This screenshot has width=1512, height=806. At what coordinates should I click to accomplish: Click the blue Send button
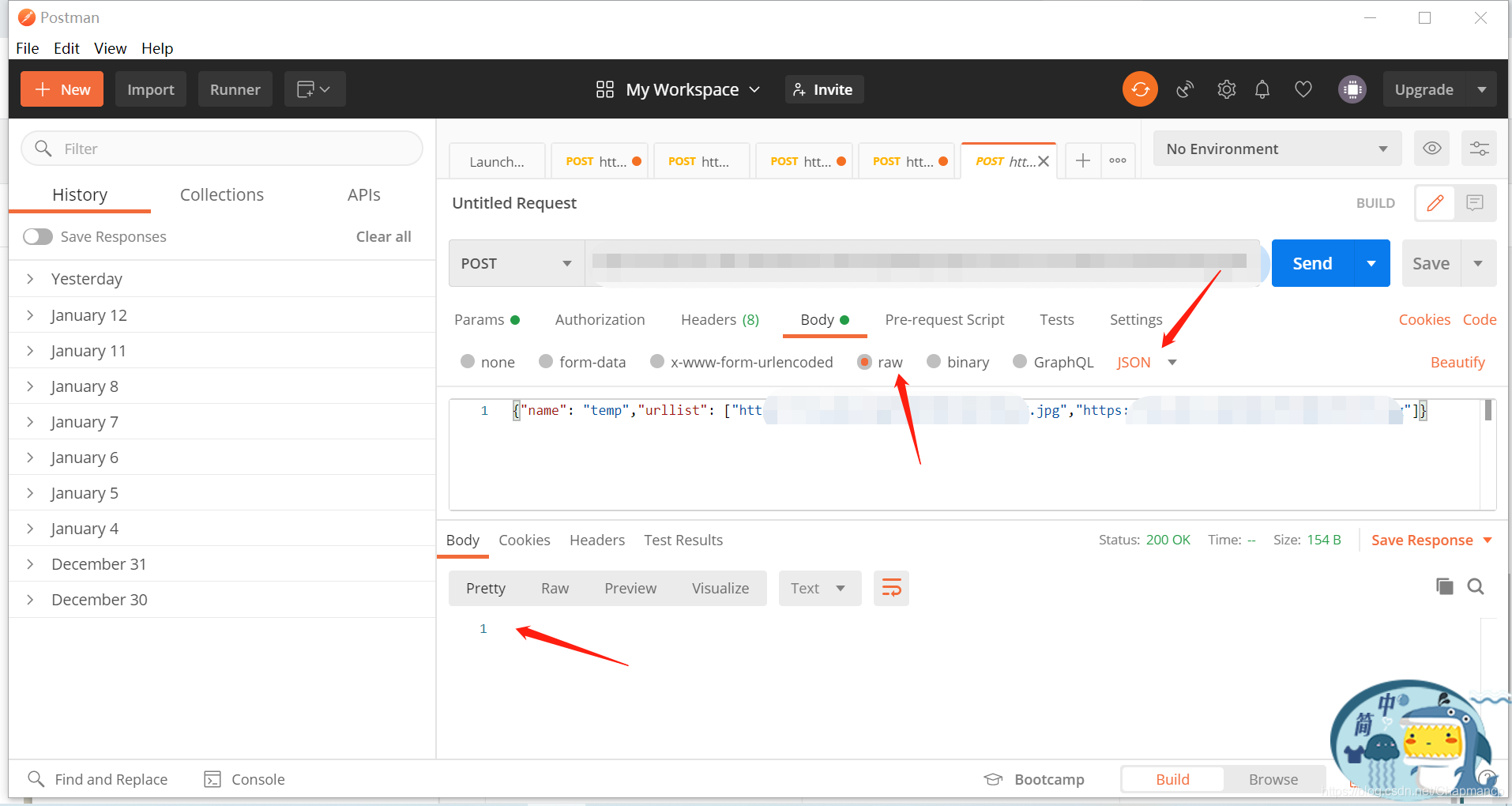point(1312,263)
